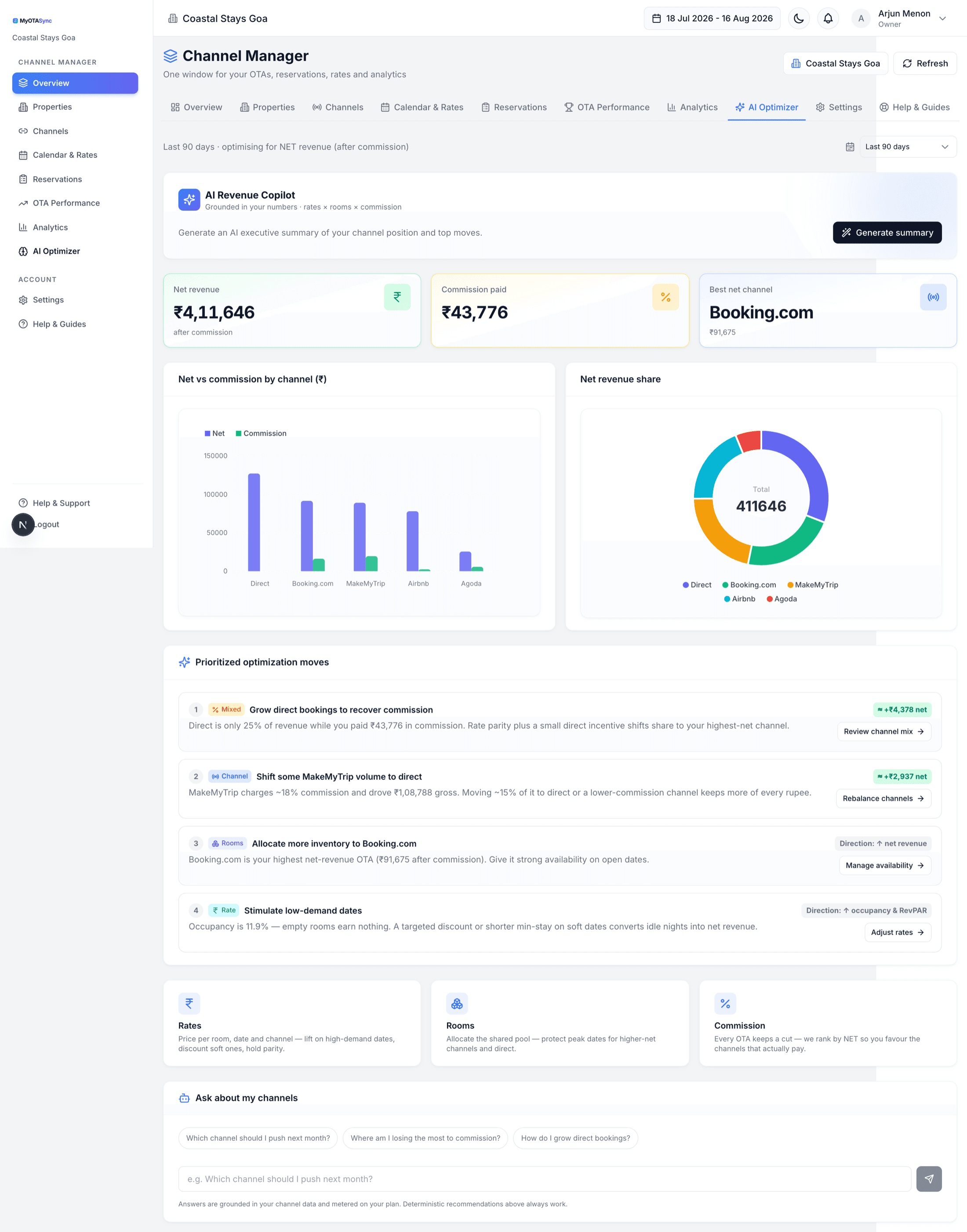Click 'Where am I losing the most' chip
The width and height of the screenshot is (967, 1232).
coord(425,1138)
